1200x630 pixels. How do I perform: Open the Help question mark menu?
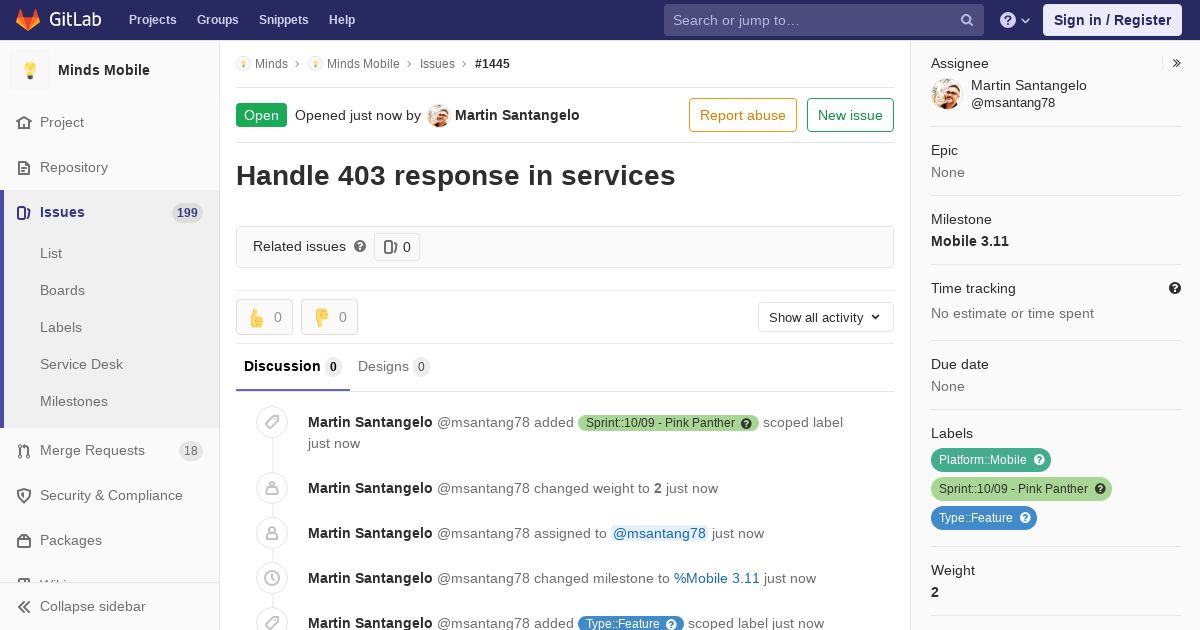coord(1015,20)
